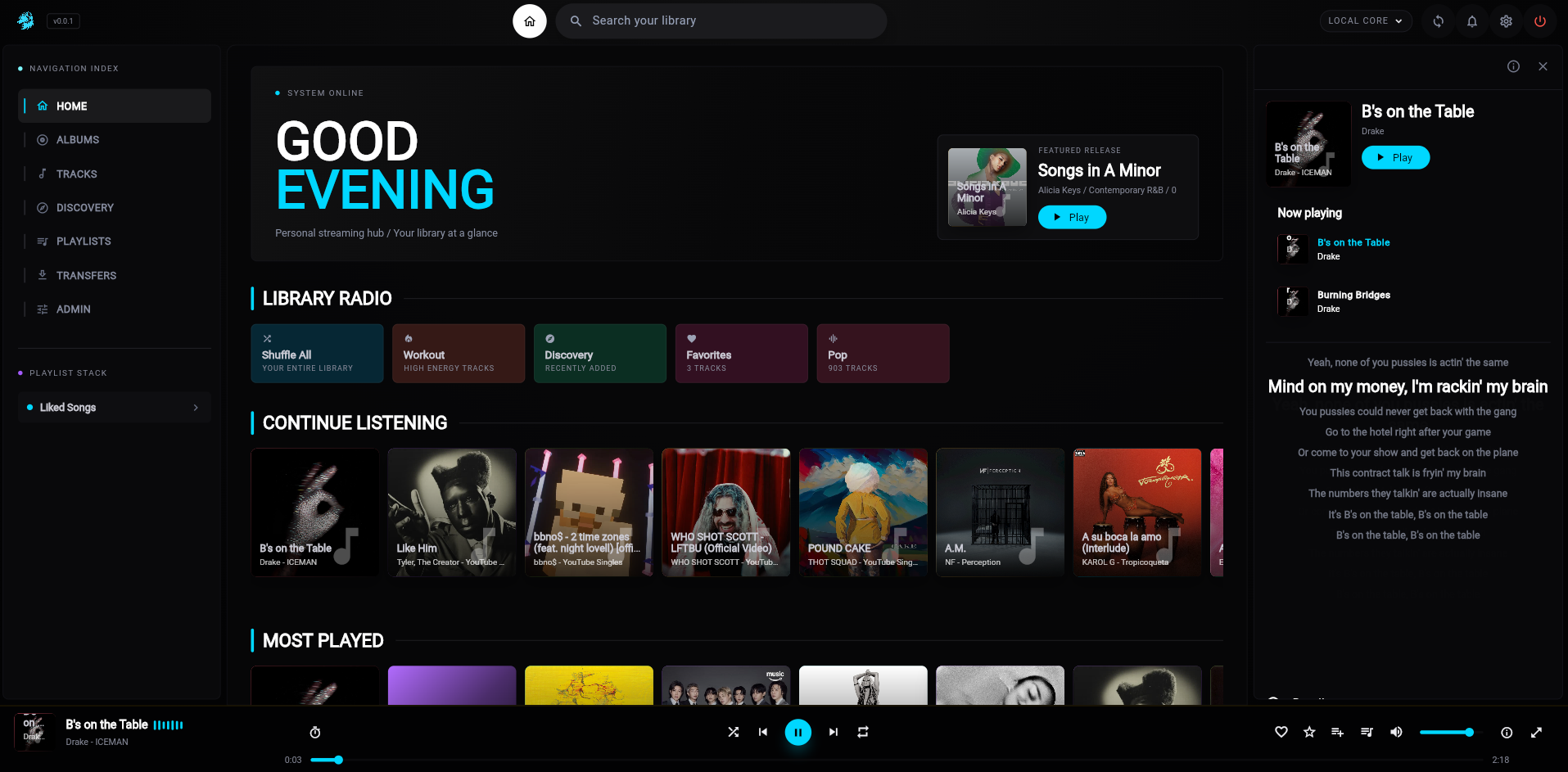Open the settings gear
The image size is (1568, 772).
1506,21
